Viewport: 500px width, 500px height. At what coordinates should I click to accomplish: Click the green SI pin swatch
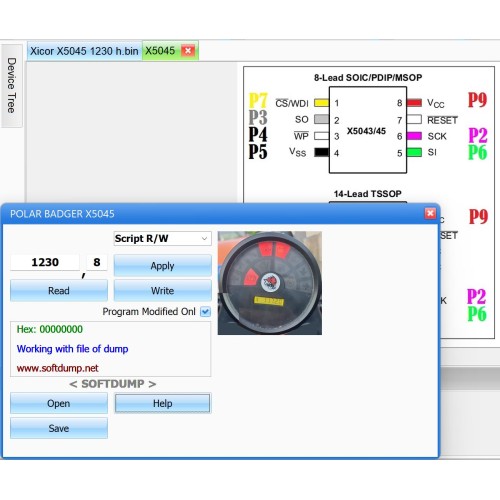click(x=414, y=152)
